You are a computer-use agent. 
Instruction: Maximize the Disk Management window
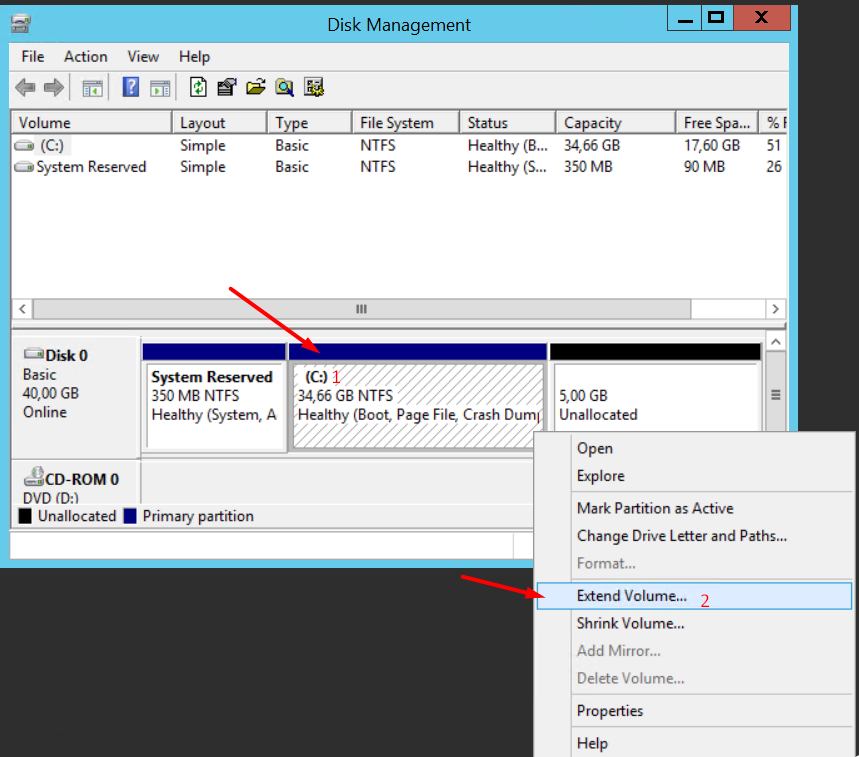pos(716,18)
